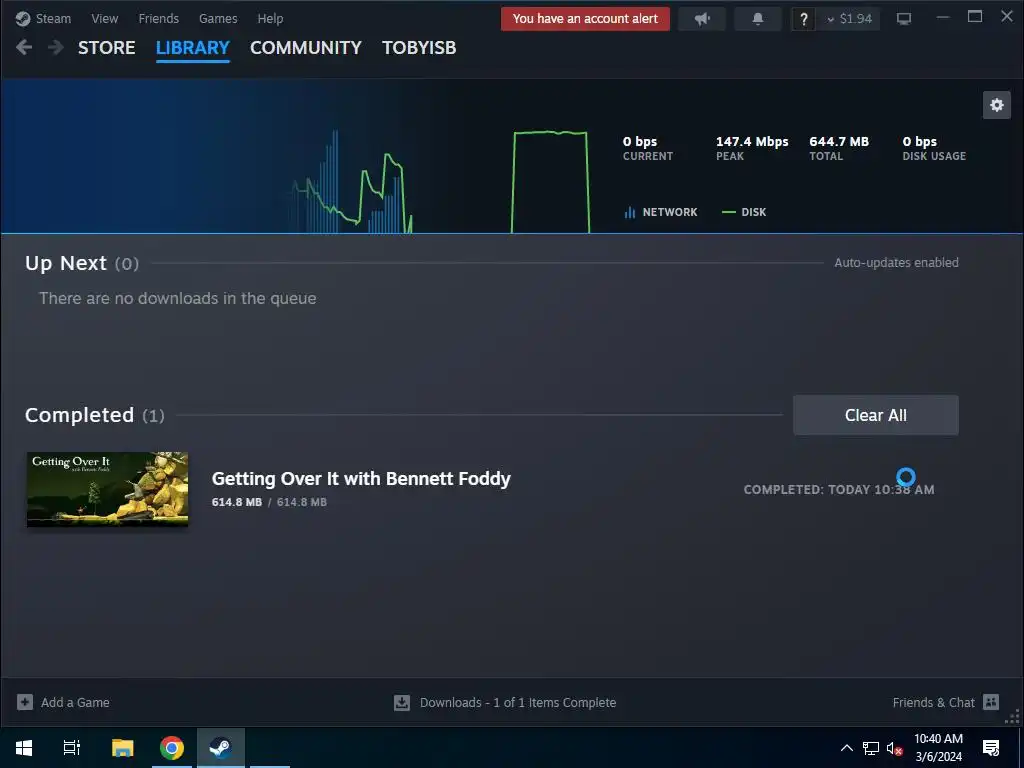Click the 644.7 MB total value

(x=839, y=142)
